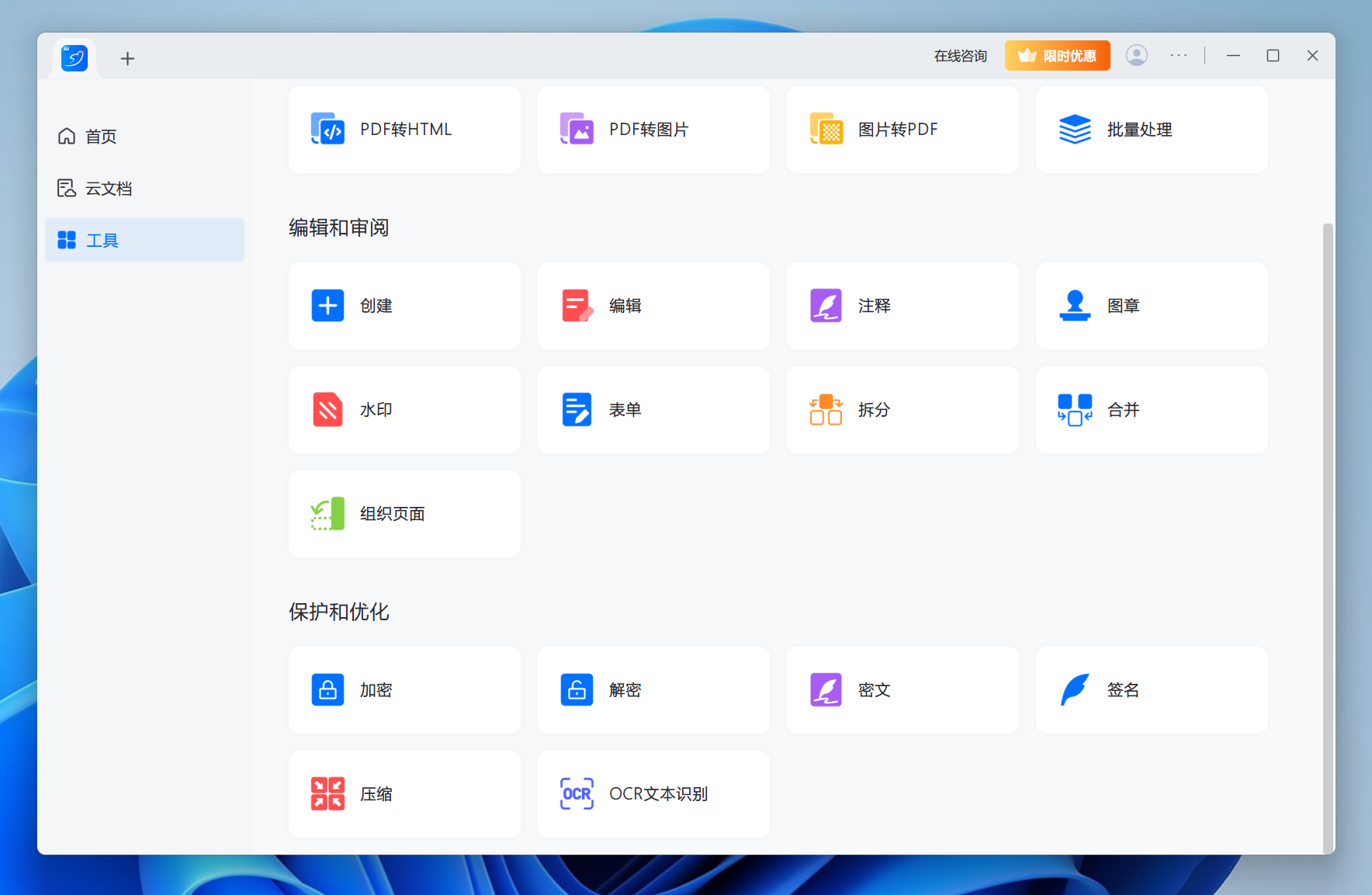
Task: Click the vertical scrollbar thumb
Action: (x=1328, y=537)
